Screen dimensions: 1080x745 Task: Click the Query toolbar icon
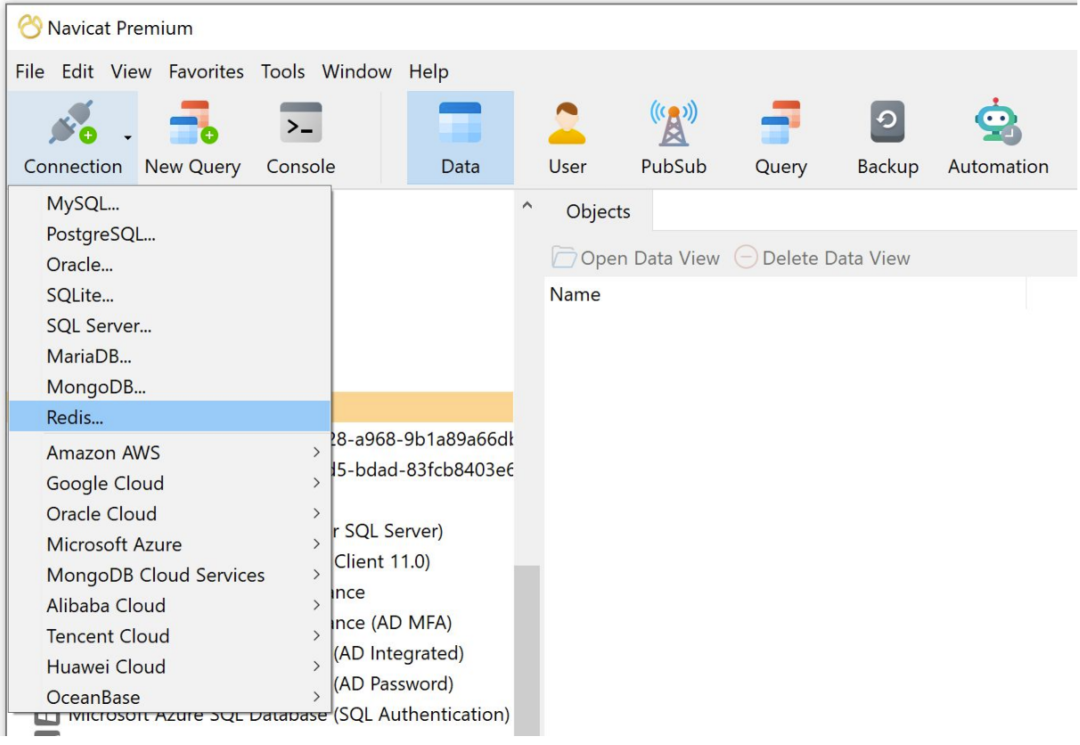780,123
